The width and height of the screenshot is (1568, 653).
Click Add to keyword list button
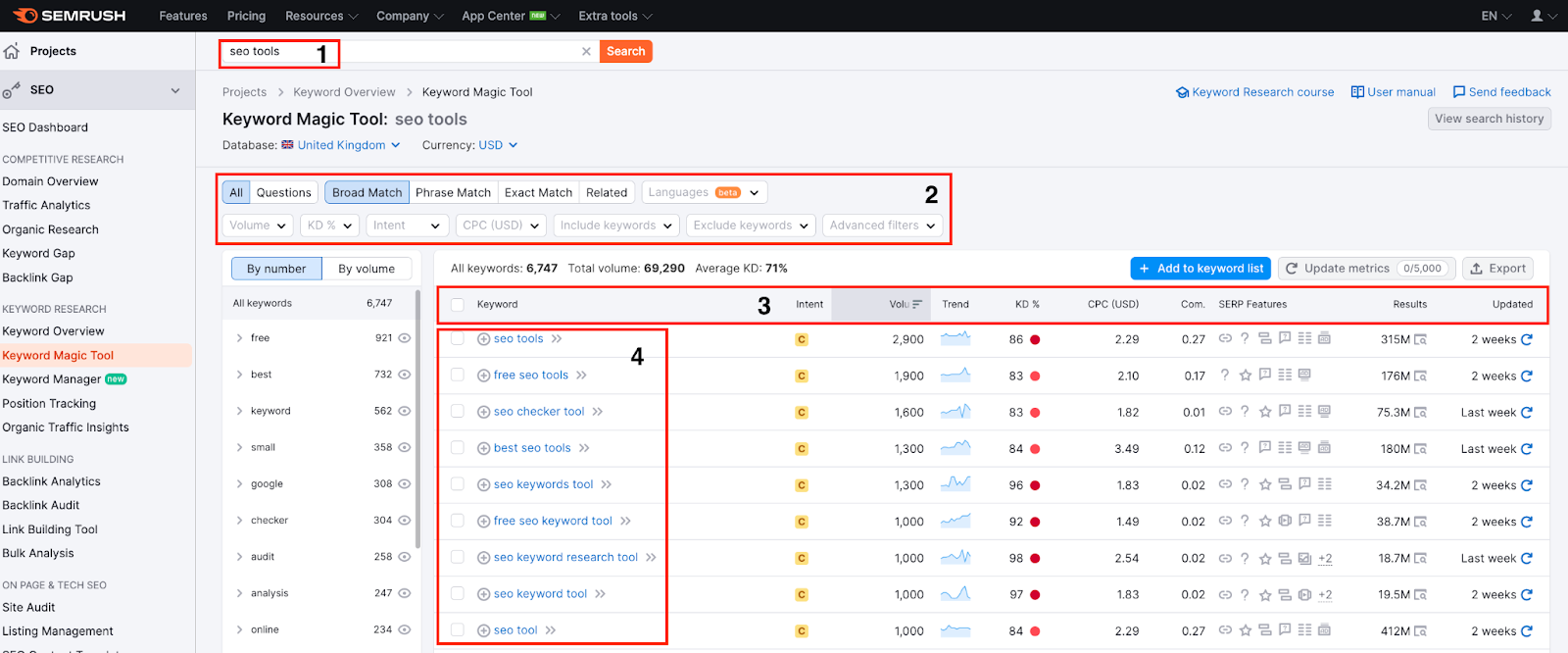pyautogui.click(x=1200, y=269)
